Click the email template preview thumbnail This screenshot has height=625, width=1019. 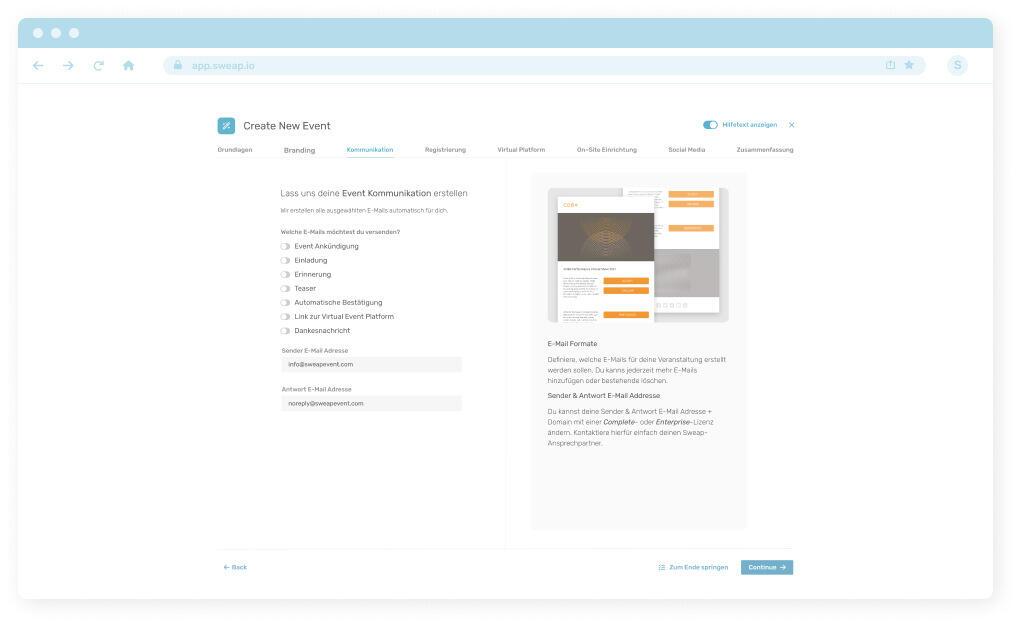[638, 255]
